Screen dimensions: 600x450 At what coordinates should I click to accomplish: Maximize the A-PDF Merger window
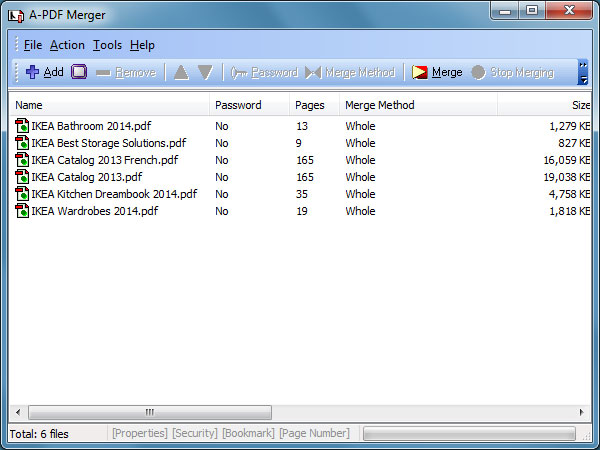[x=532, y=10]
